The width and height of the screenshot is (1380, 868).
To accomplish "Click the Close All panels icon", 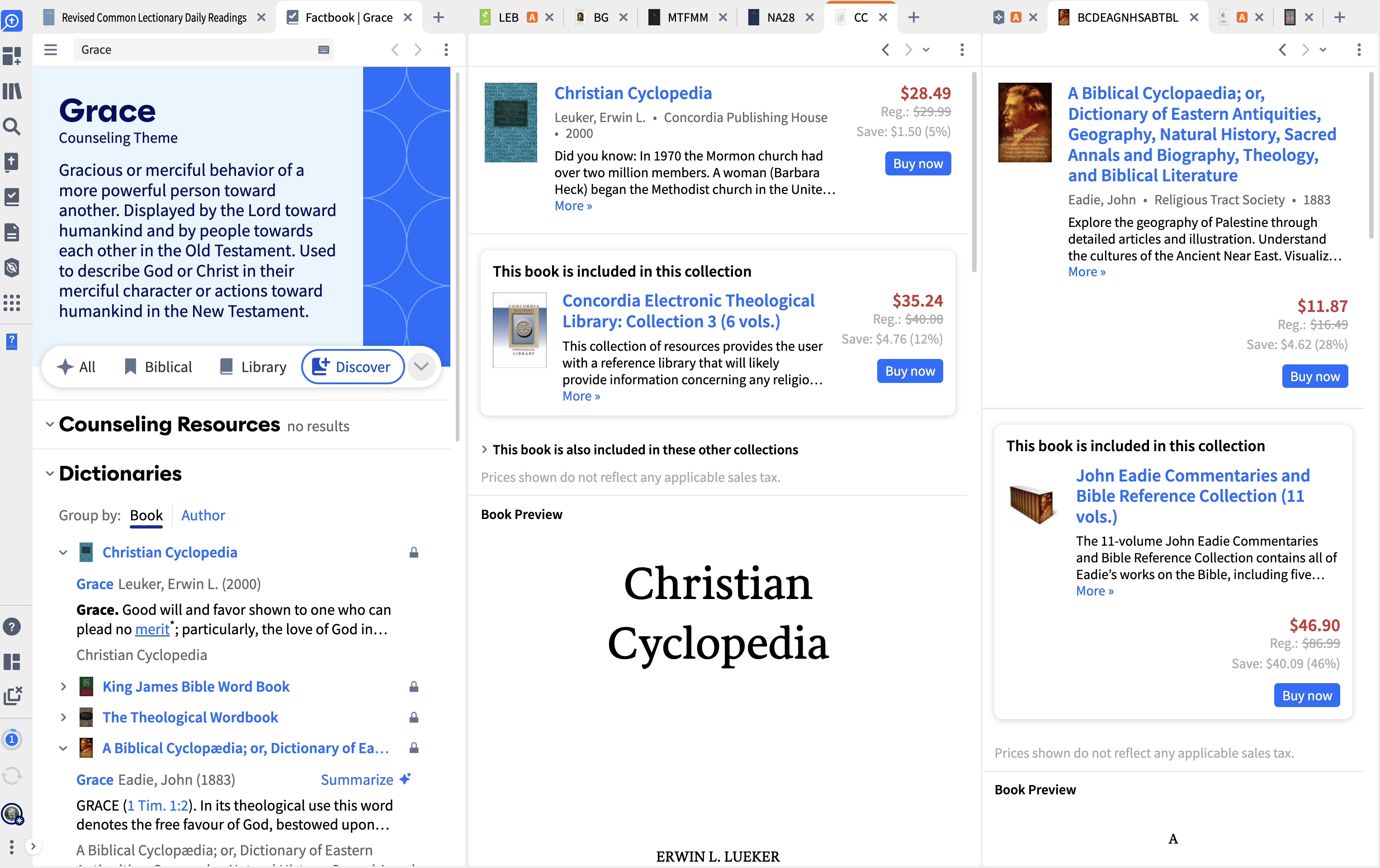I will pos(12,696).
